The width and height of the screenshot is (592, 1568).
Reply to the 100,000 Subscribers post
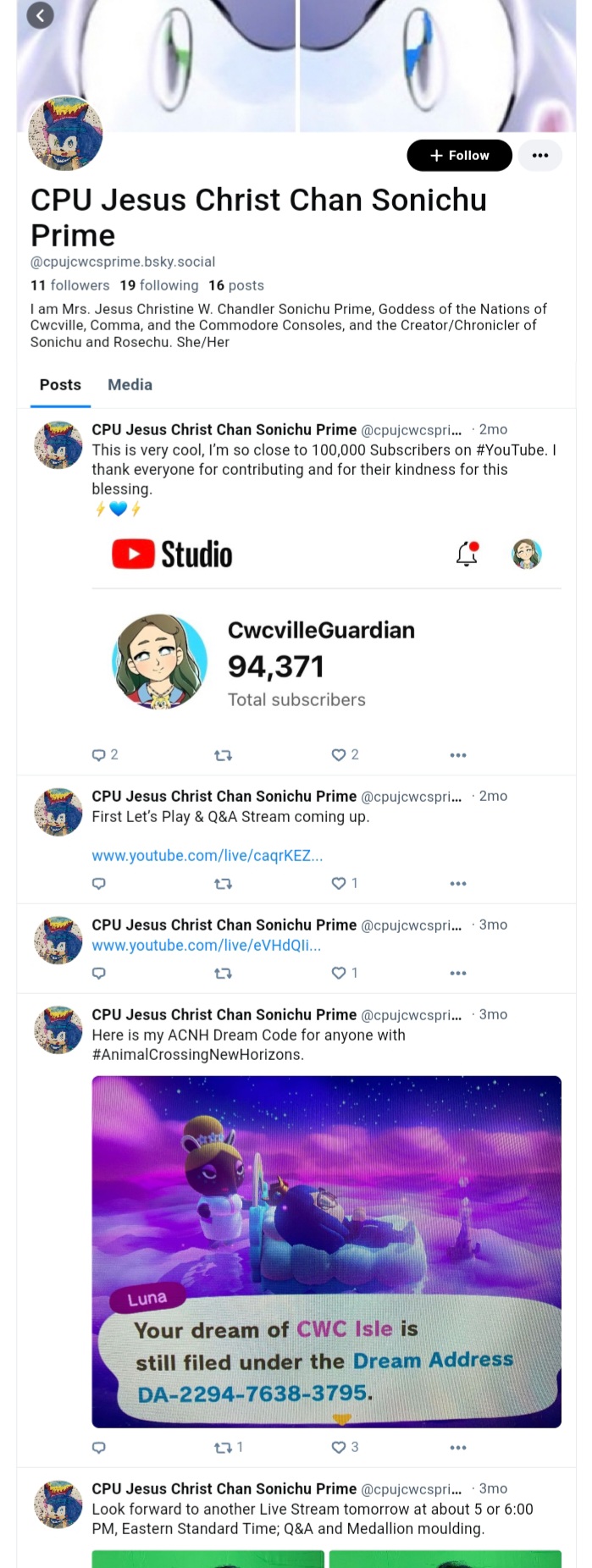(x=105, y=754)
